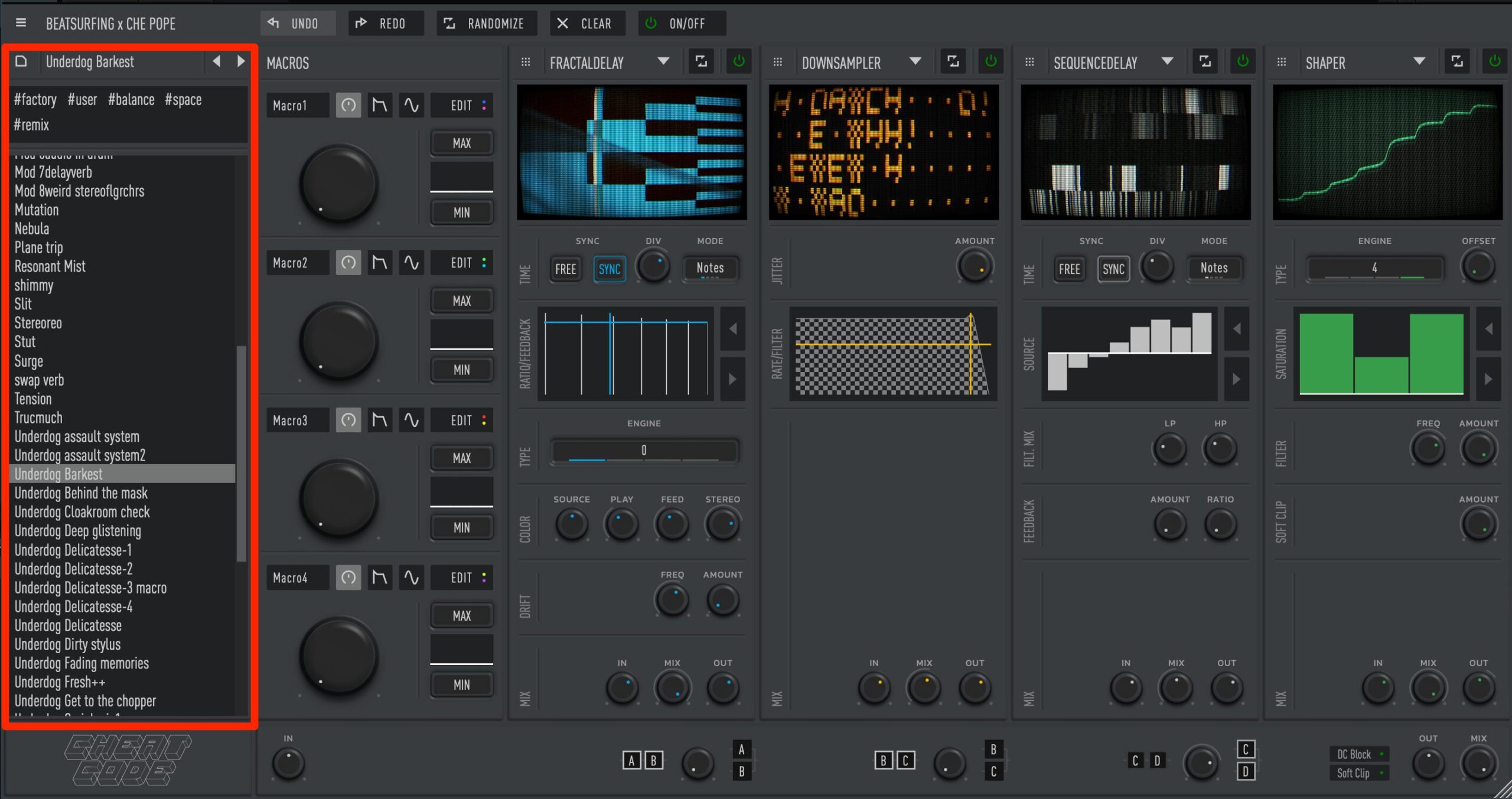The image size is (1512, 799).
Task: Set SEQUENCEDELAY time to FREE
Action: click(1070, 269)
